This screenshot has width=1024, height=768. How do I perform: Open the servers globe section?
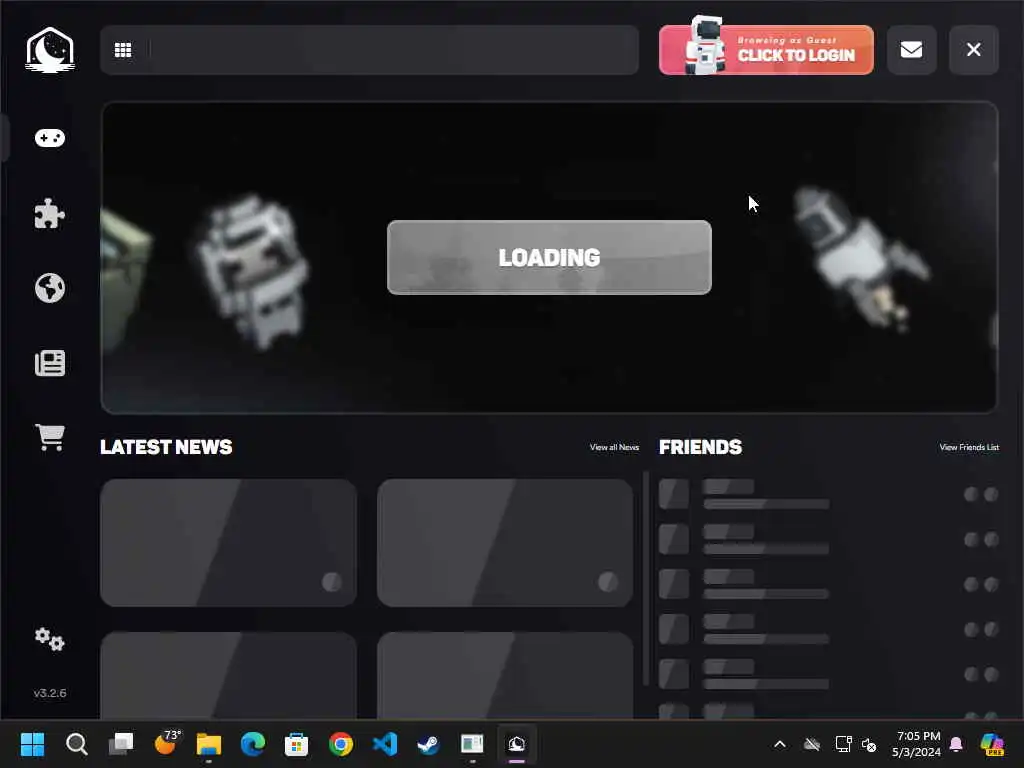(x=50, y=288)
